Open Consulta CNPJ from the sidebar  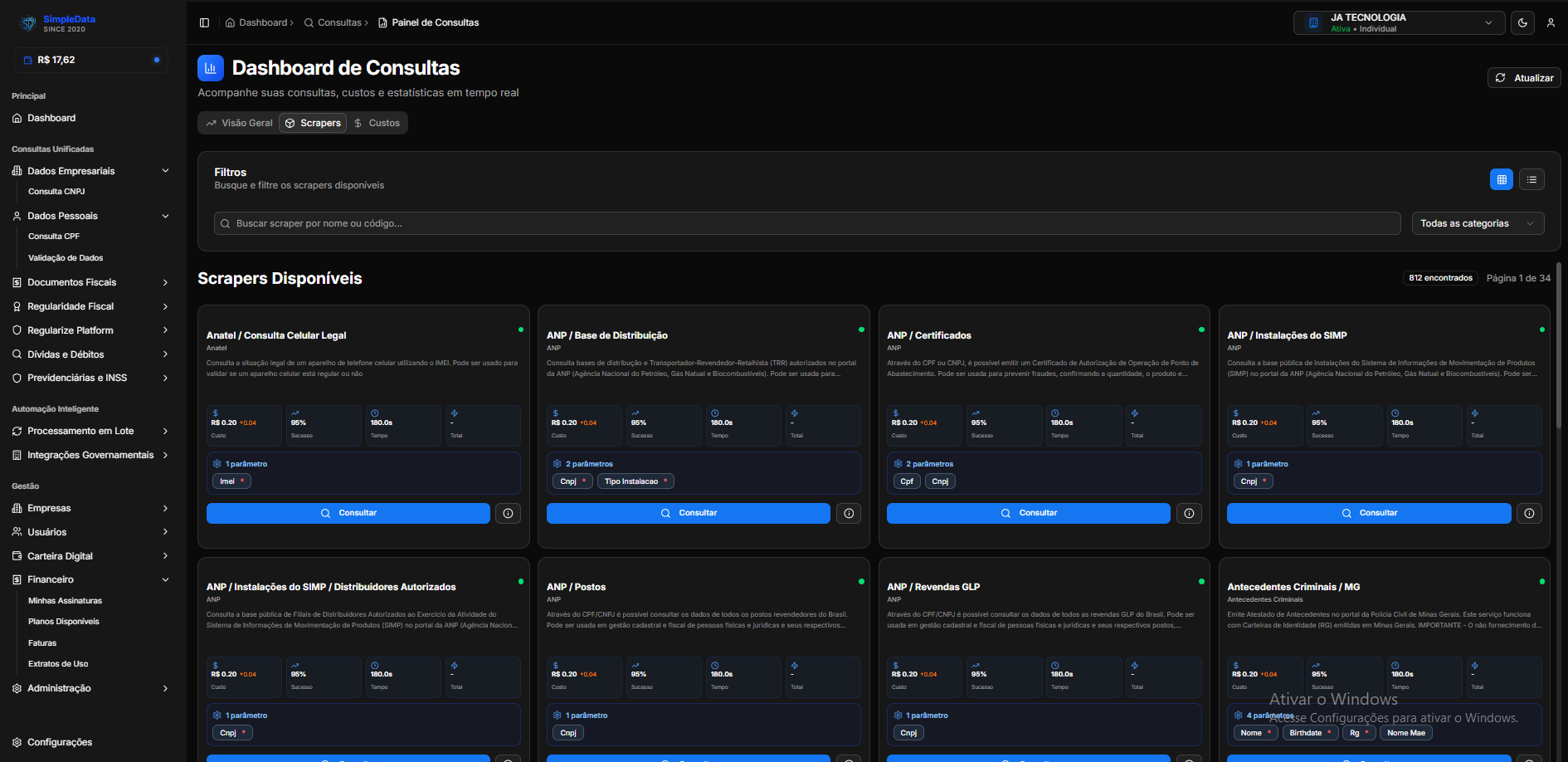click(x=56, y=191)
